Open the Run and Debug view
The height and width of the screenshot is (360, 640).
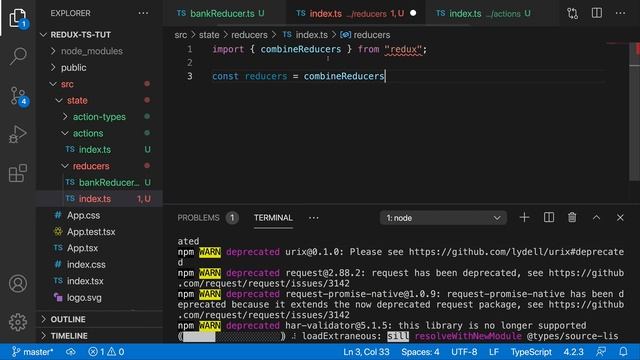[18, 134]
